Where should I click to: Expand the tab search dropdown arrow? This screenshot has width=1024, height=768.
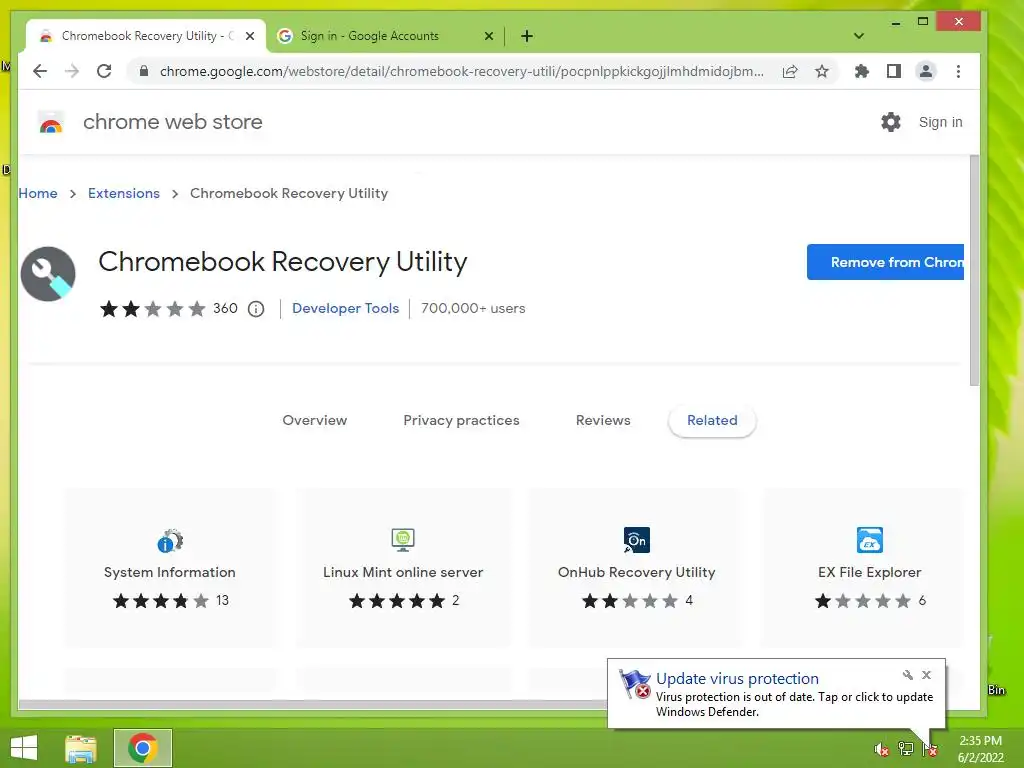tap(859, 36)
